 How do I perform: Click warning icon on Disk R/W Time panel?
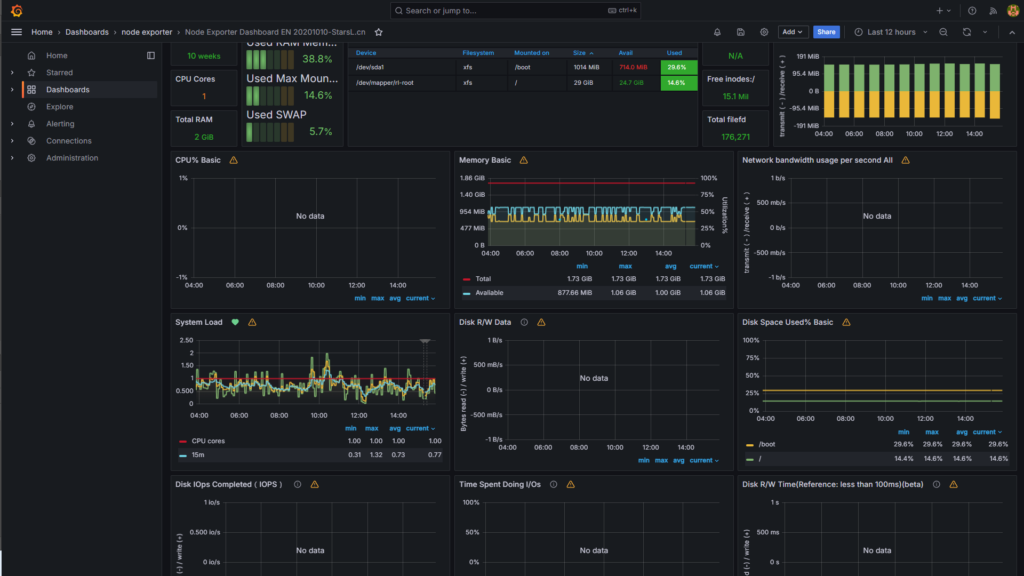click(x=953, y=485)
